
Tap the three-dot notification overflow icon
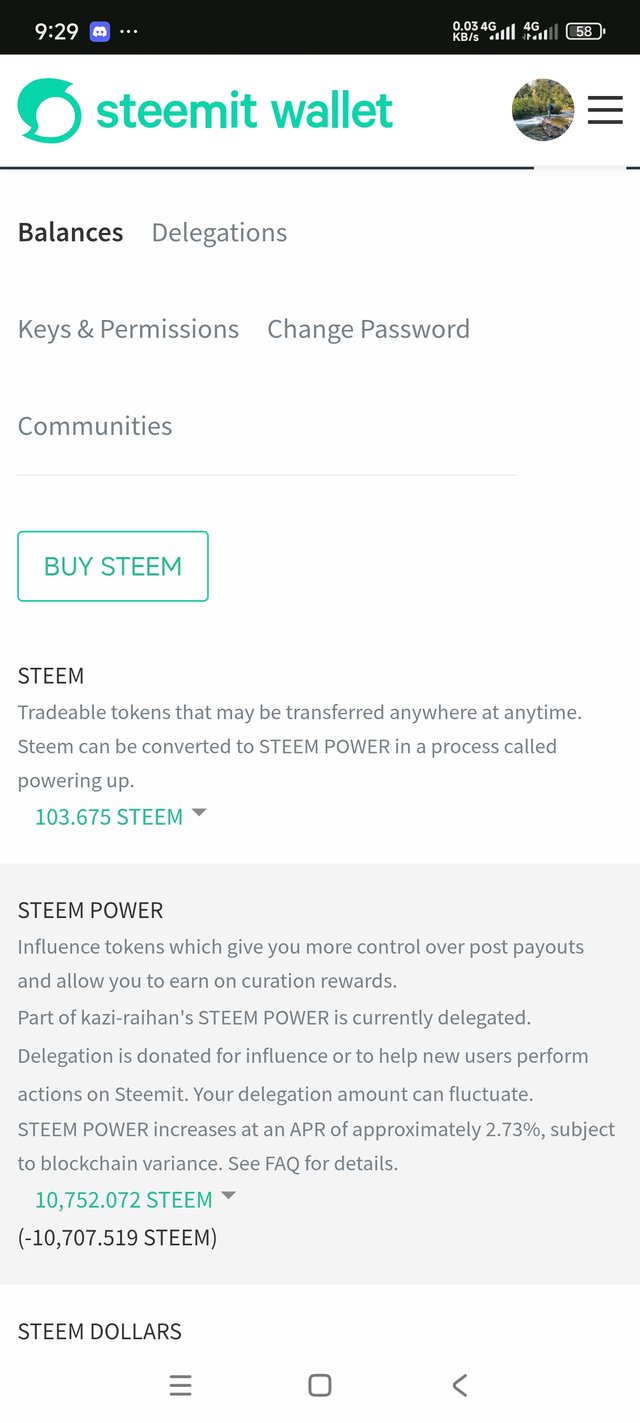coord(129,31)
